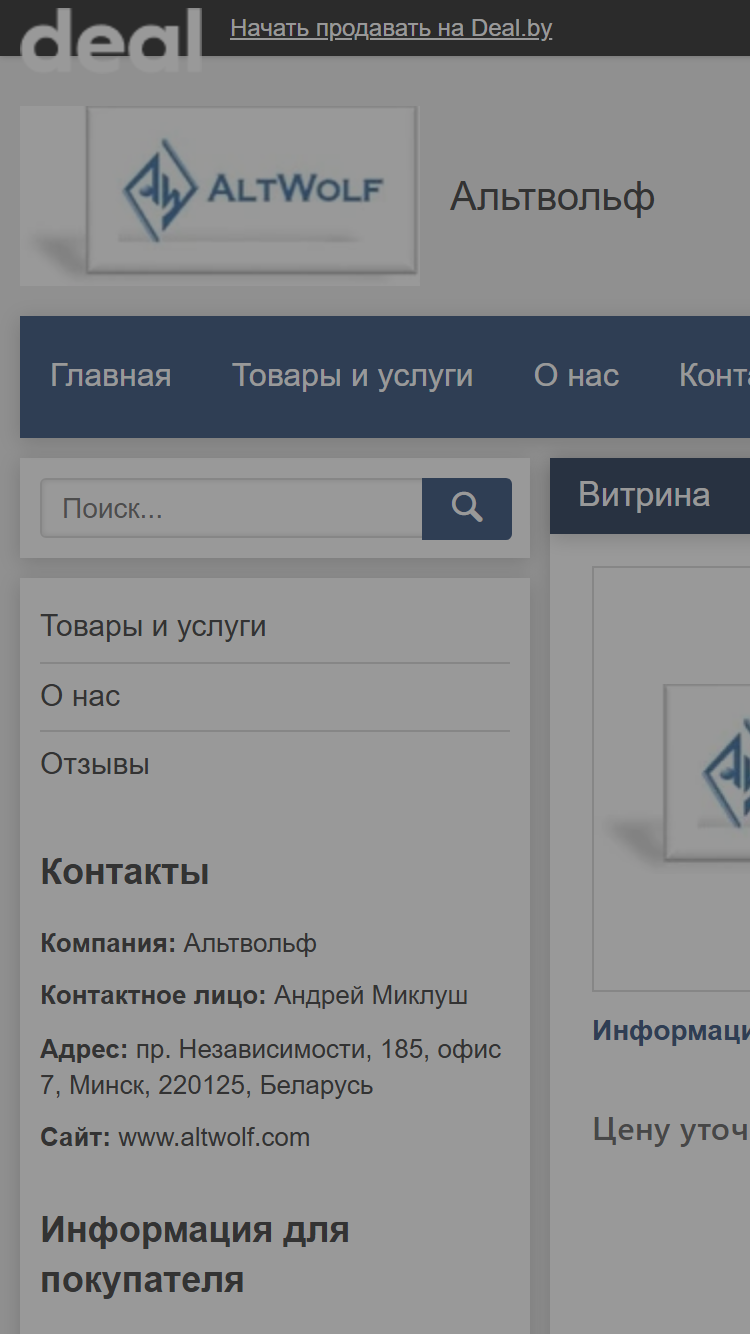The height and width of the screenshot is (1334, 750).
Task: Open 'Начать продавать на Deal.by' link
Action: 391,28
